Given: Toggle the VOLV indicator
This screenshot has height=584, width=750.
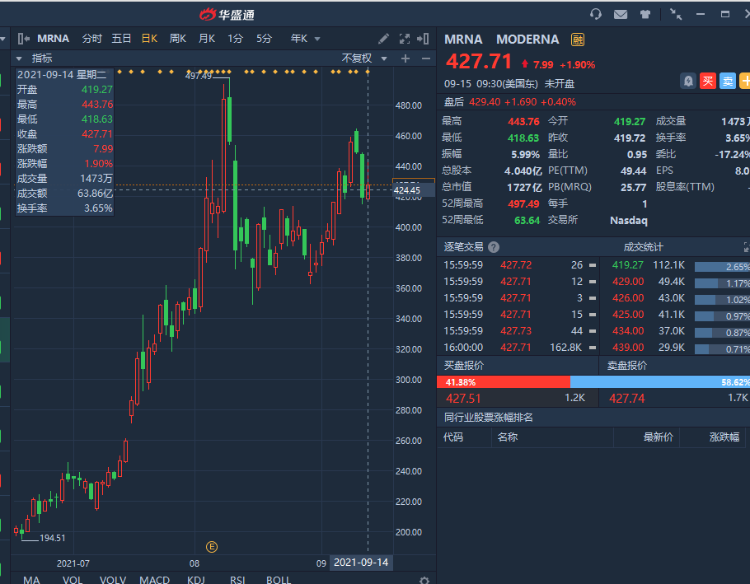Looking at the screenshot, I should [x=113, y=580].
